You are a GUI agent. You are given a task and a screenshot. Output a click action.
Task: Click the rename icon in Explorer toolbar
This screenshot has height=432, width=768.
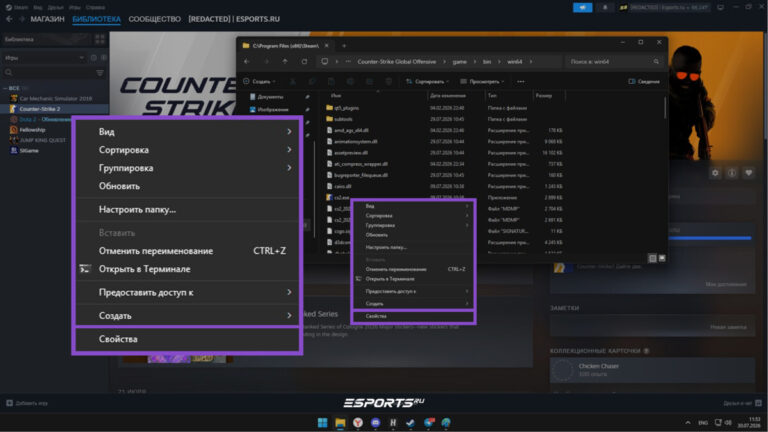click(350, 81)
